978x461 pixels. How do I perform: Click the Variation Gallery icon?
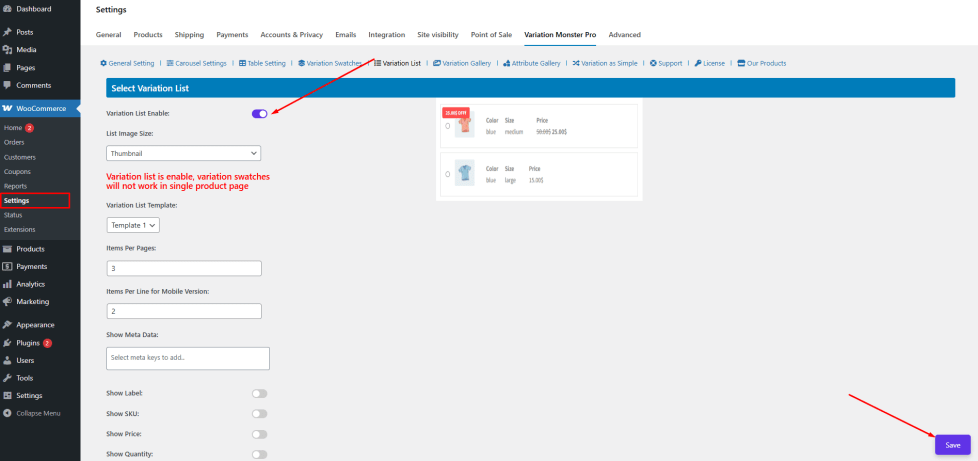(x=437, y=64)
